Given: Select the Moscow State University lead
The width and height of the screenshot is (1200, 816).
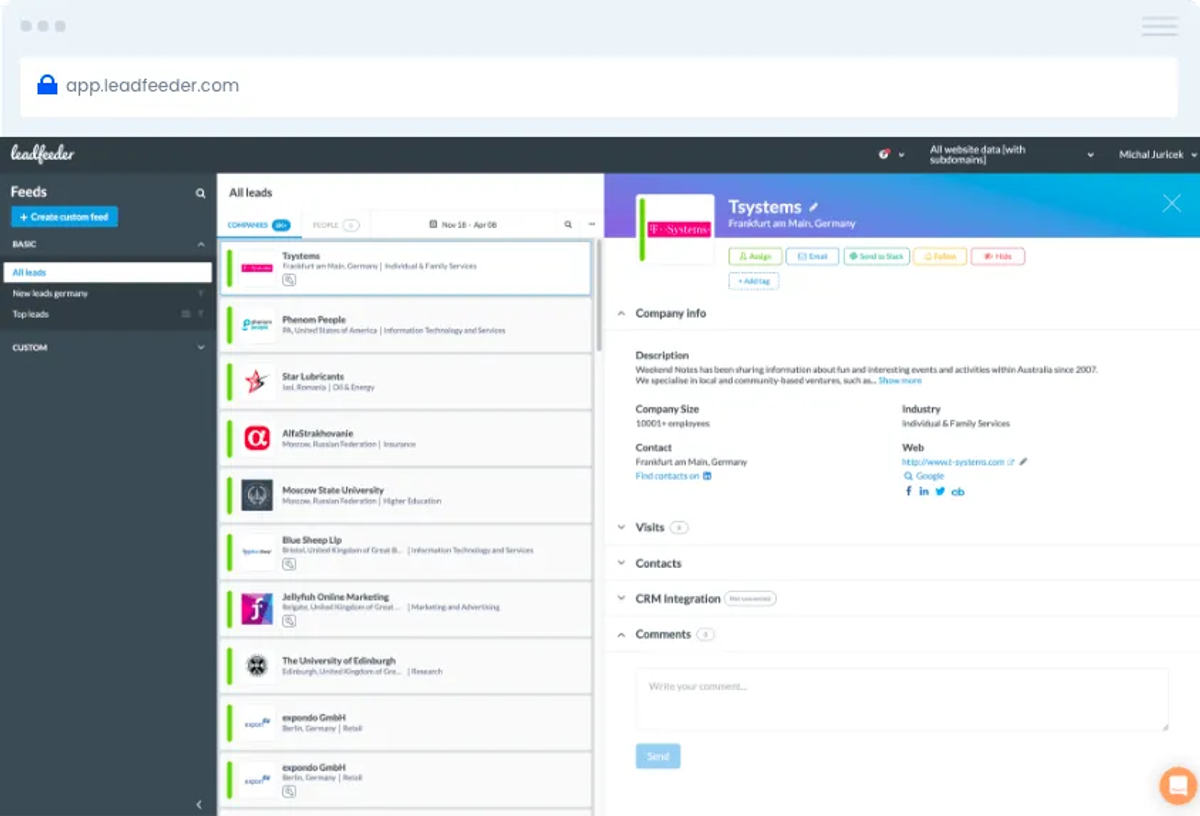Looking at the screenshot, I should pyautogui.click(x=404, y=495).
